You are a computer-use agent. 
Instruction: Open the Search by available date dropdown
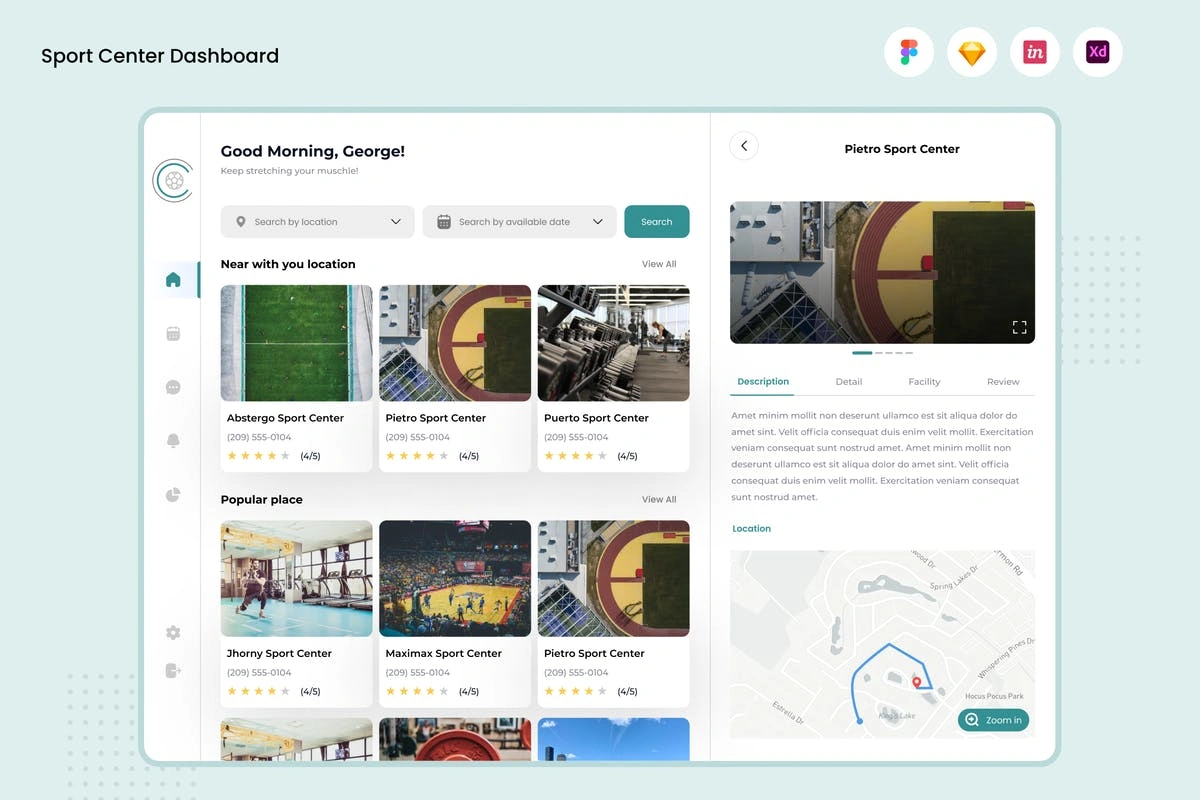[520, 222]
